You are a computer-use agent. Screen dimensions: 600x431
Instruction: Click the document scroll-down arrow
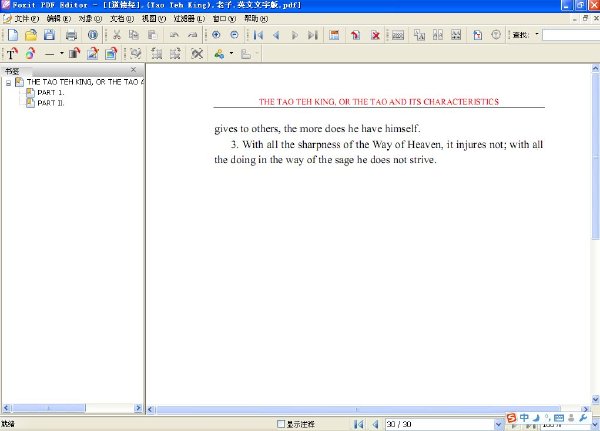coord(595,399)
